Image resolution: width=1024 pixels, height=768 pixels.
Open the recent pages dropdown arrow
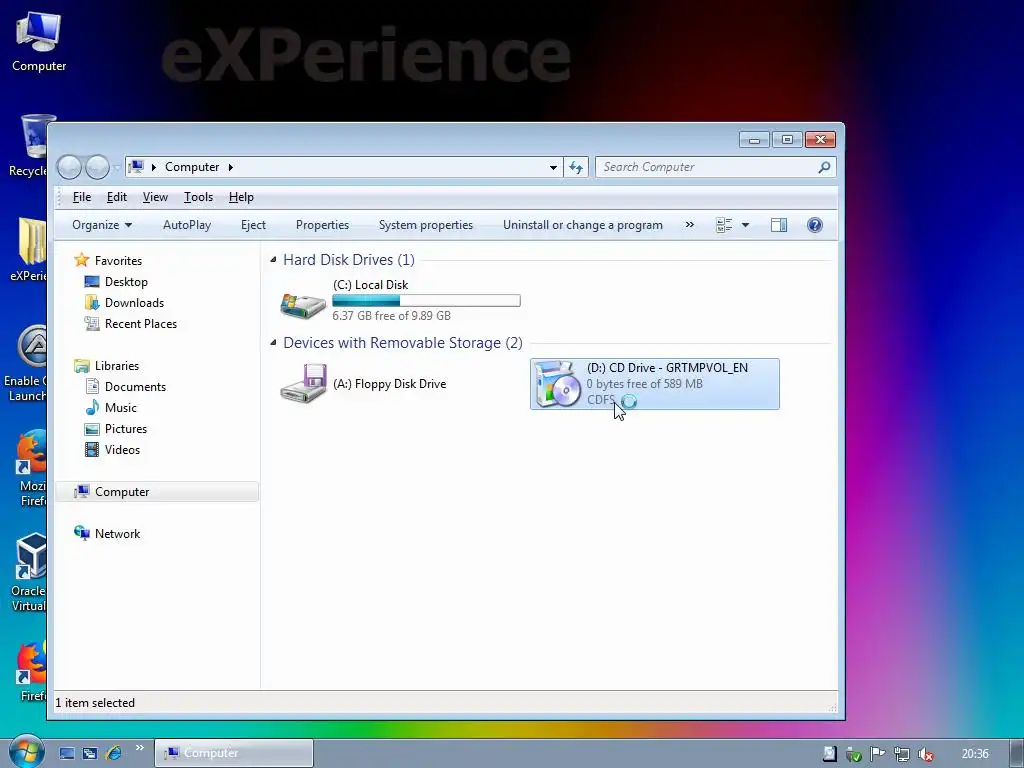[116, 167]
